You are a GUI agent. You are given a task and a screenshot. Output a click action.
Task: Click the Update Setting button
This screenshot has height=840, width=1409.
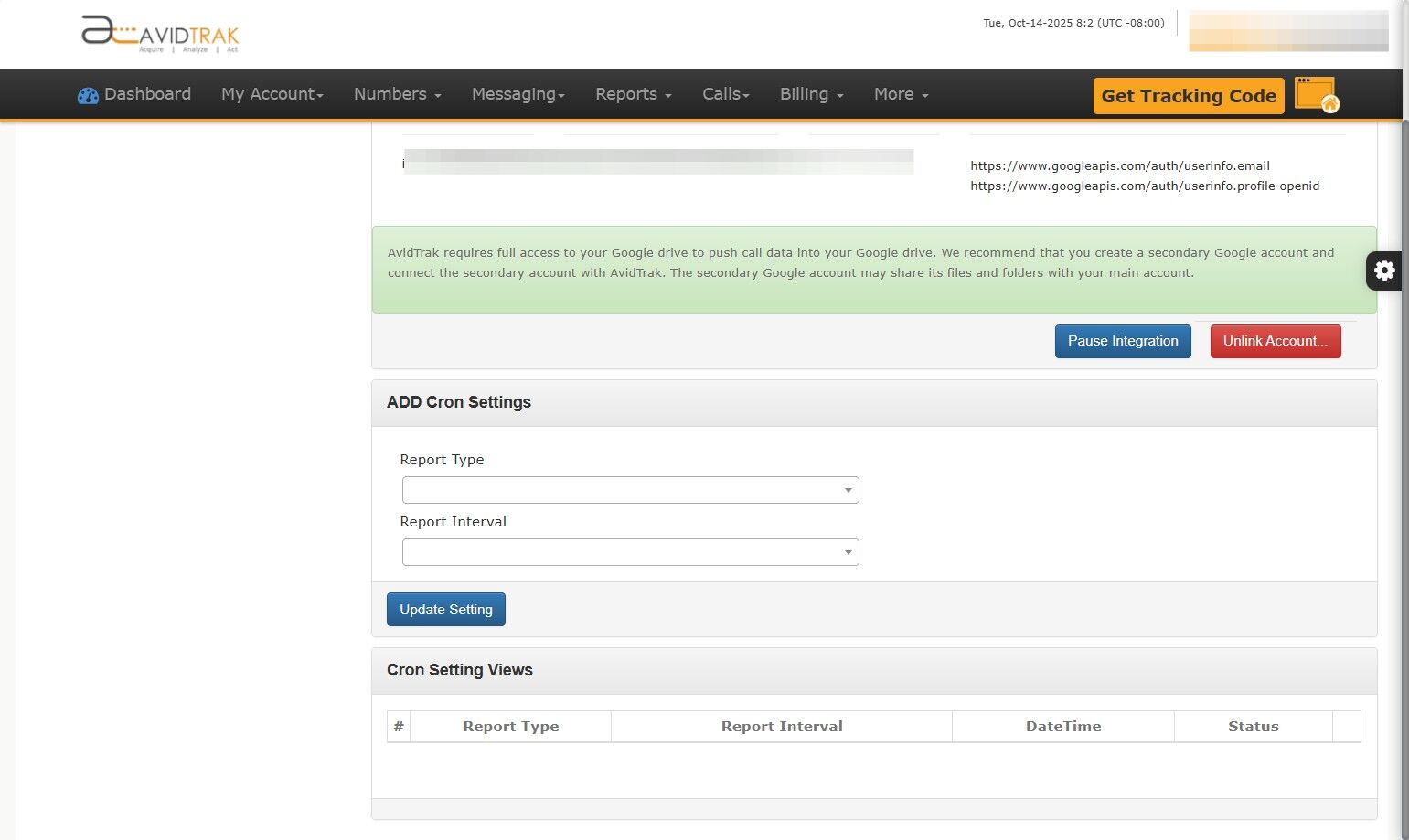point(446,610)
